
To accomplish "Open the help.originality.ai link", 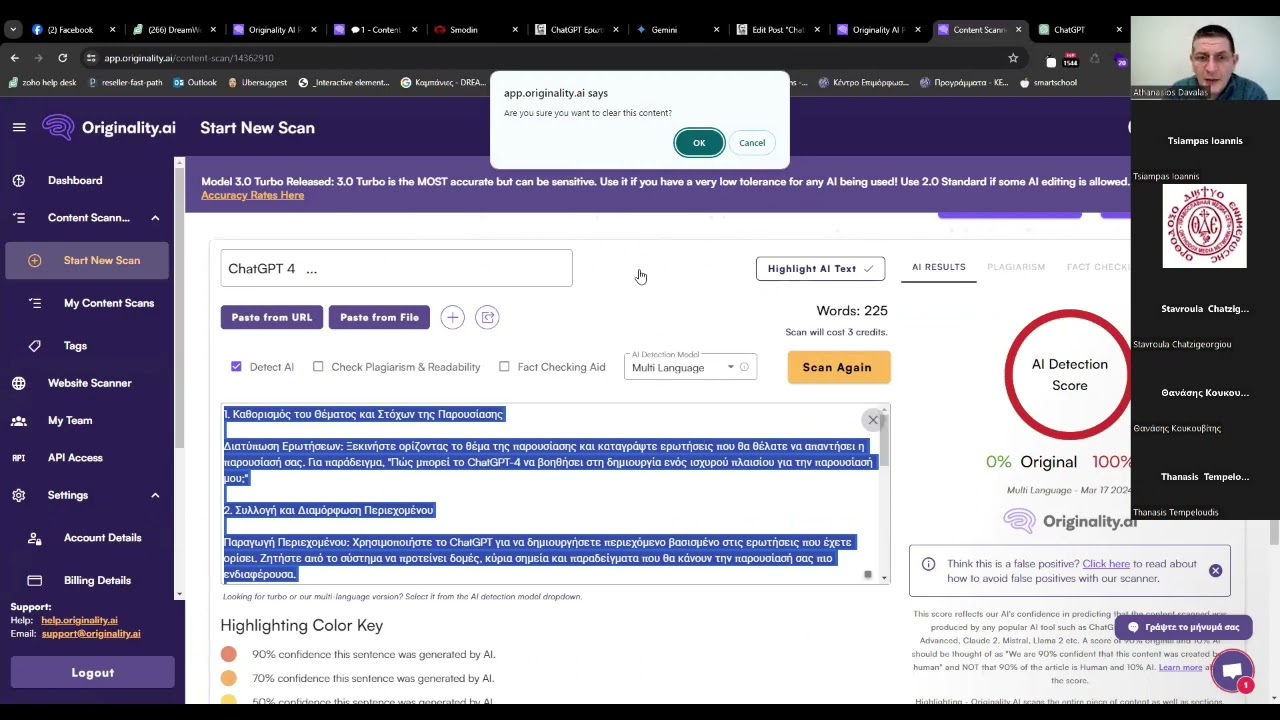I will pos(79,621).
